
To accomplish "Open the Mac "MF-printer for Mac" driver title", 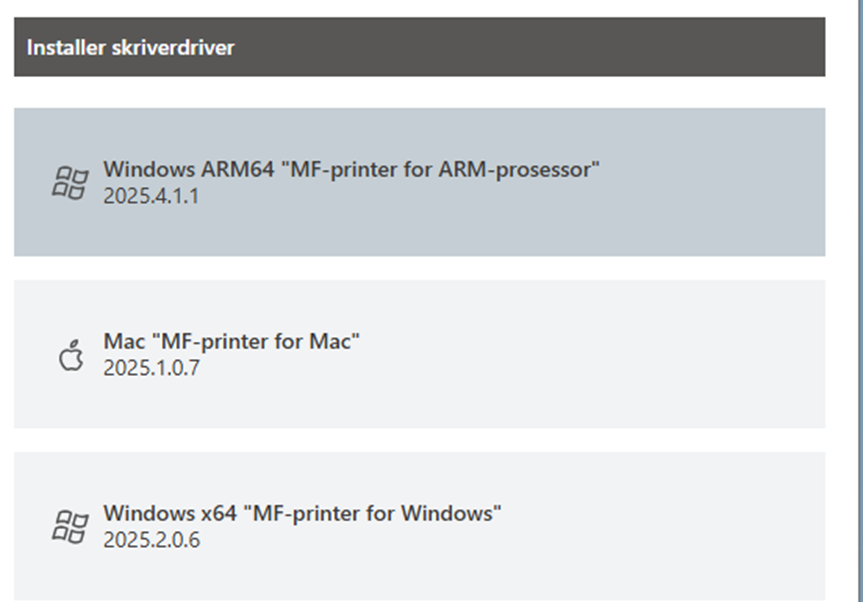I will (x=231, y=342).
